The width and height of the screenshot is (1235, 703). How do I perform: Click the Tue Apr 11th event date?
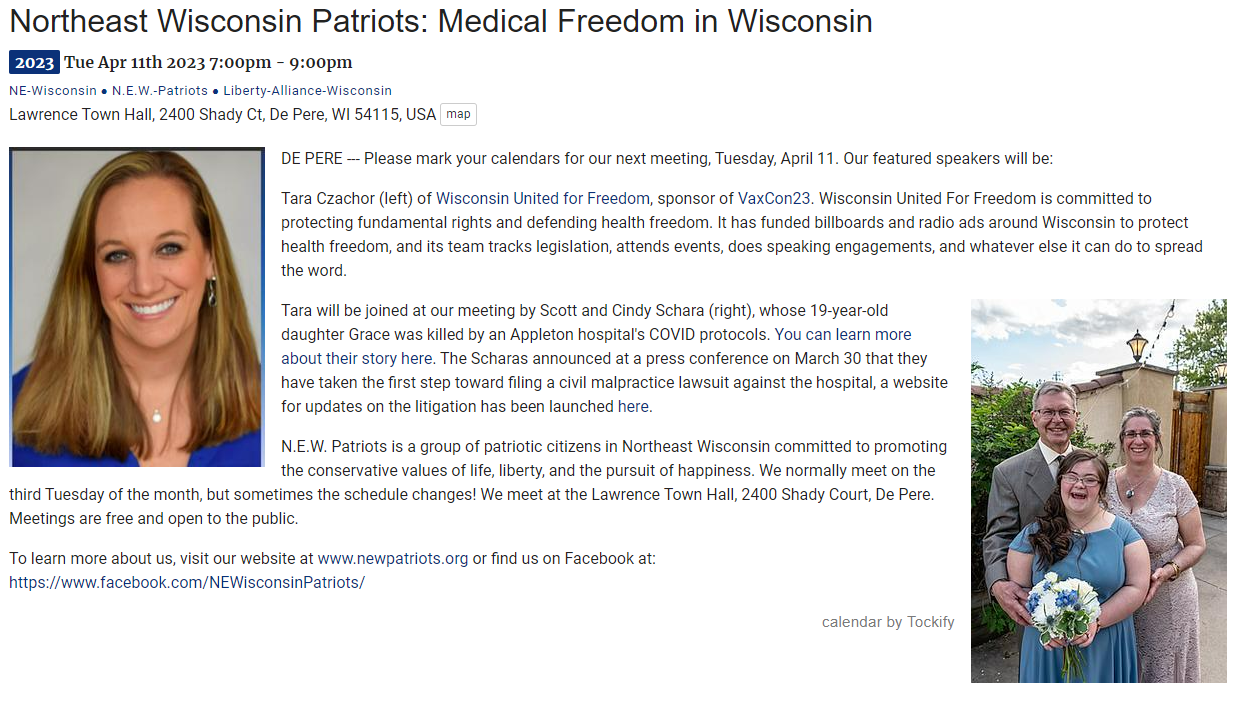point(208,63)
